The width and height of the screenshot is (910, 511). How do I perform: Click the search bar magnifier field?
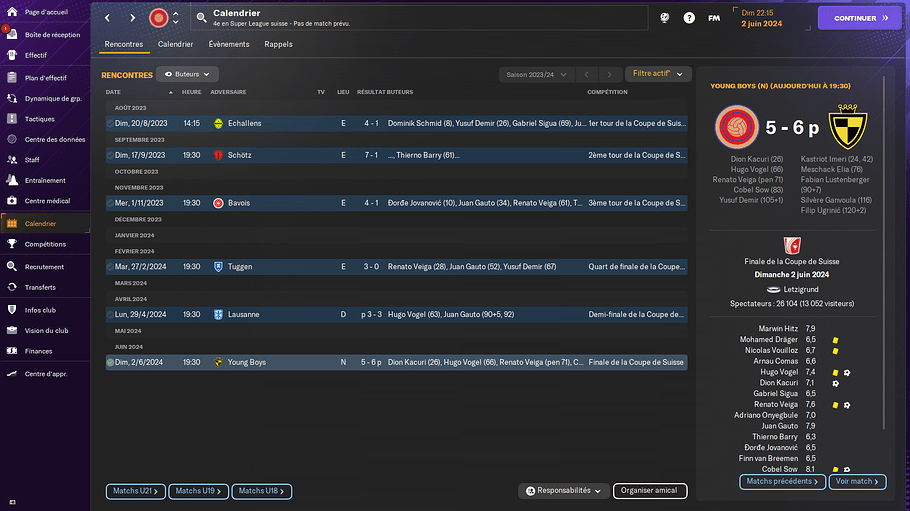201,18
